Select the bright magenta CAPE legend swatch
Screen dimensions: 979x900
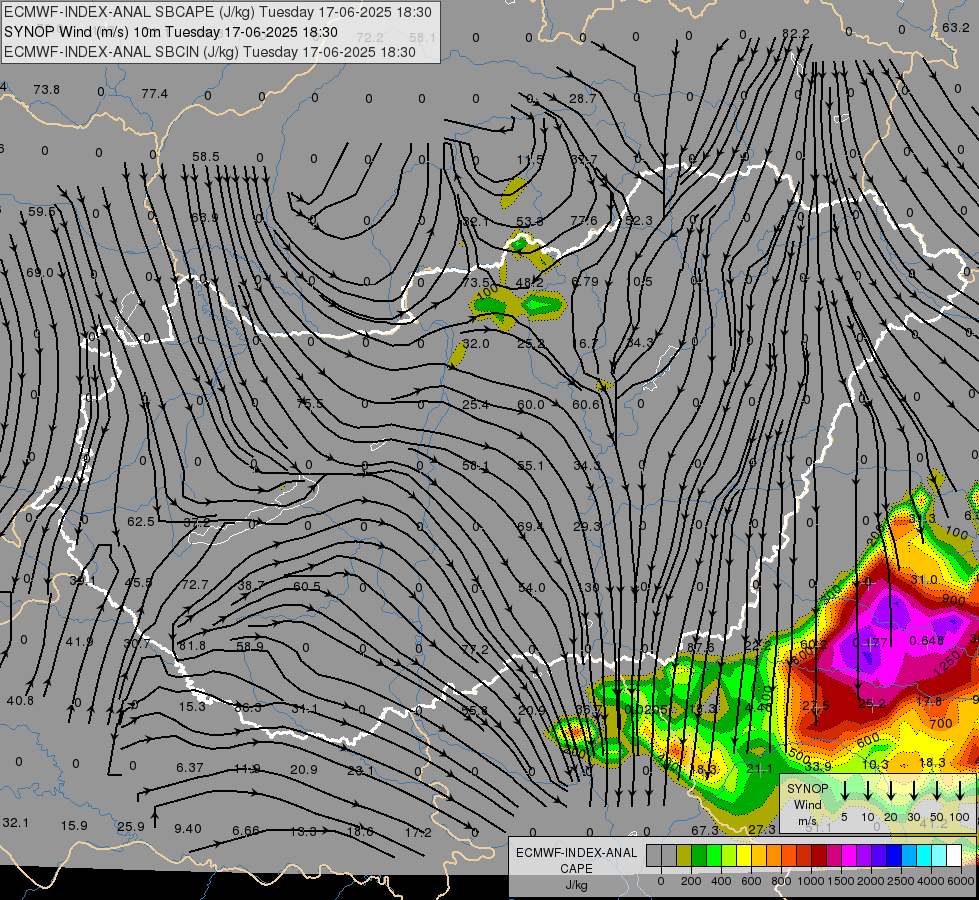[x=849, y=855]
